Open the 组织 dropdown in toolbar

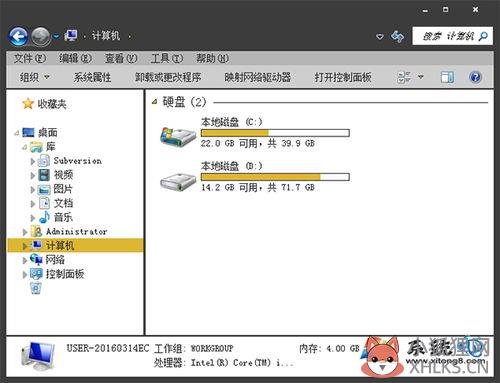click(35, 77)
